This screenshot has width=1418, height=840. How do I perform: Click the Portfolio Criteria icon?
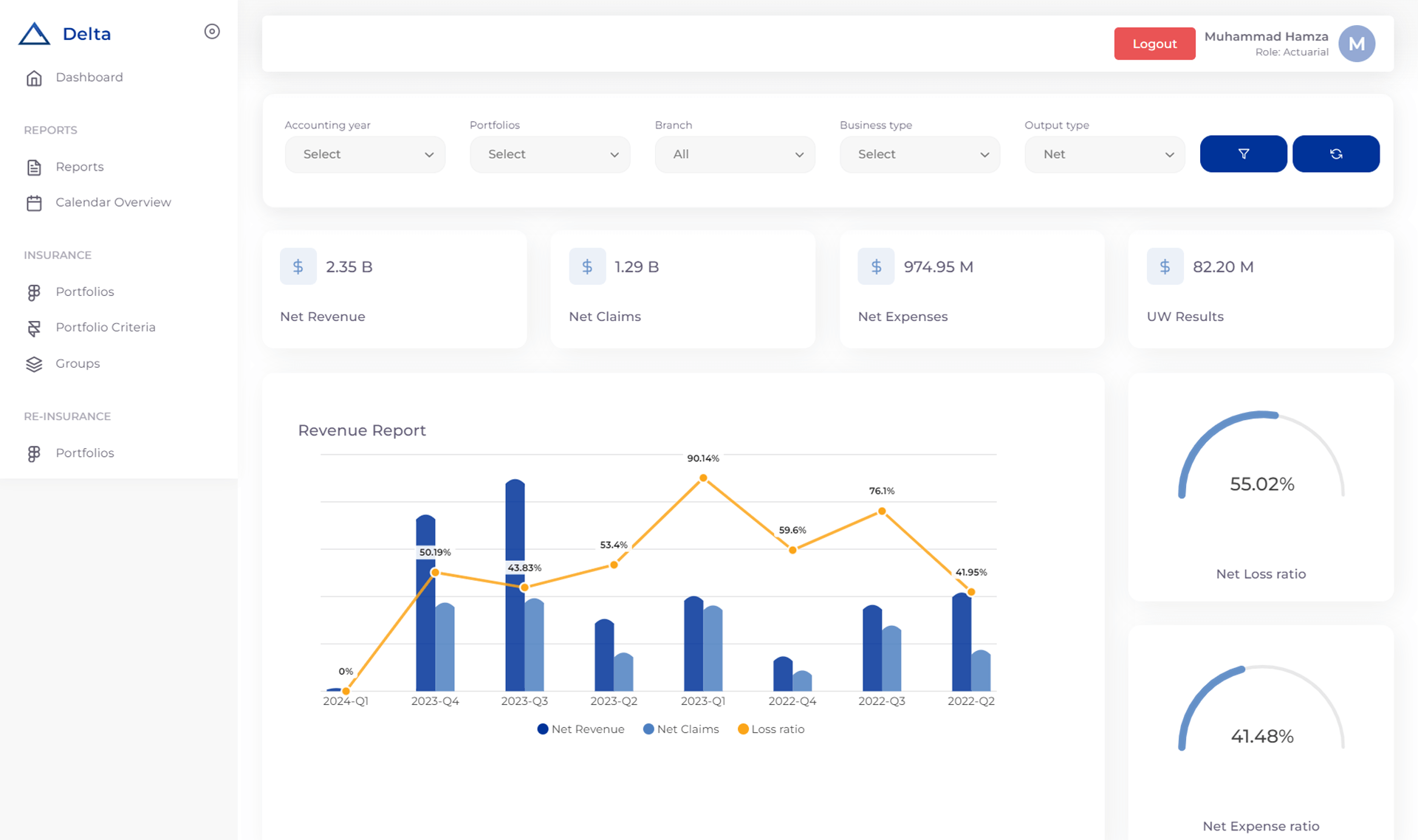click(32, 327)
